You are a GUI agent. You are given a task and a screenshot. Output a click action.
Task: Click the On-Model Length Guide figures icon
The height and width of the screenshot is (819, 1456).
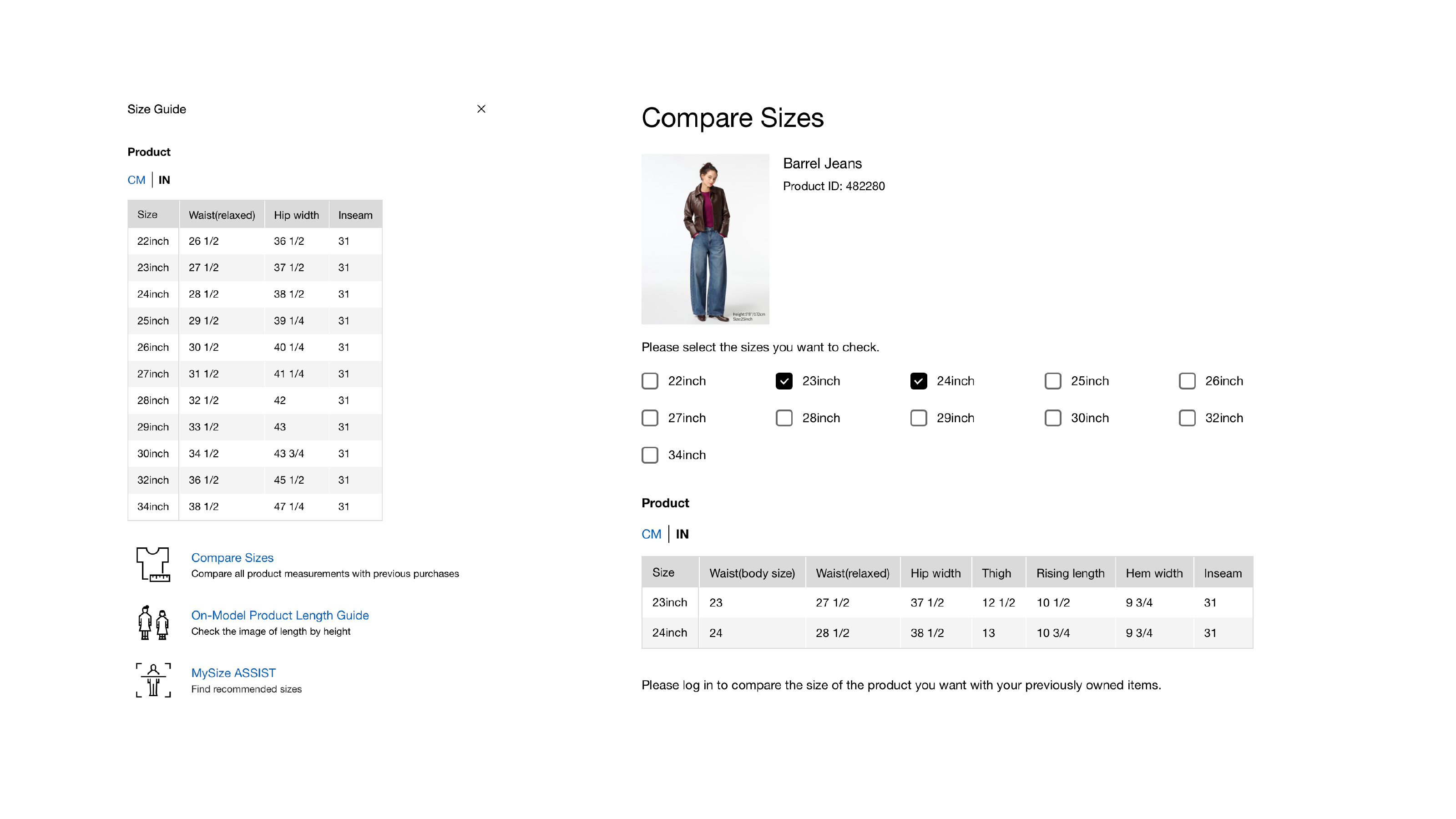coord(153,622)
